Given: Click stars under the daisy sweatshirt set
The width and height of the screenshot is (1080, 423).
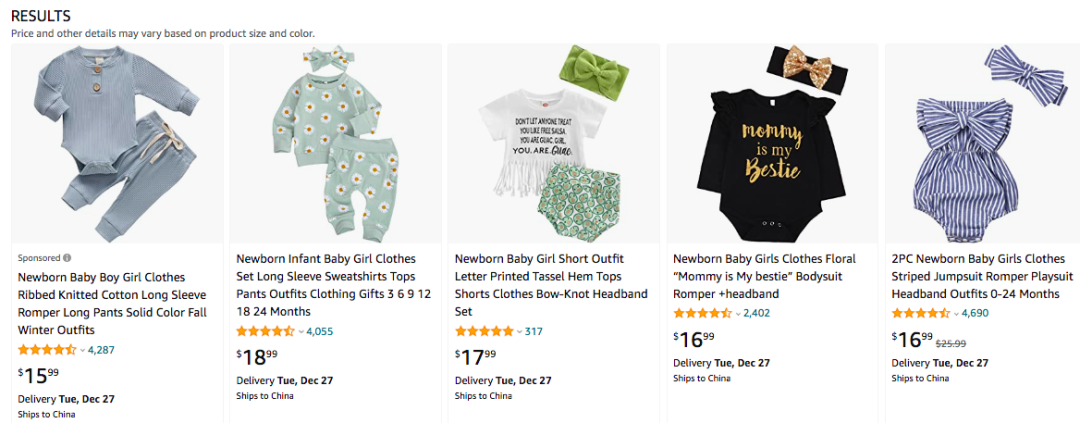Looking at the screenshot, I should click(265, 332).
